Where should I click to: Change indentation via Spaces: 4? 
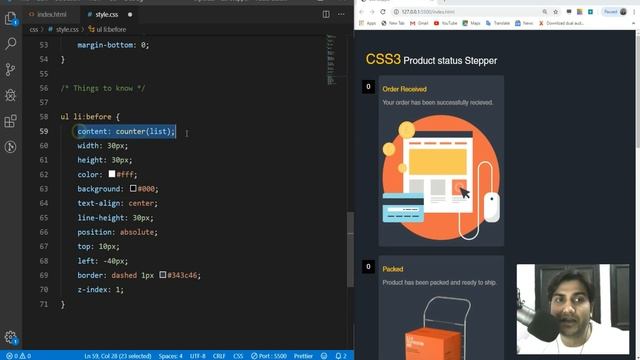[x=171, y=356]
